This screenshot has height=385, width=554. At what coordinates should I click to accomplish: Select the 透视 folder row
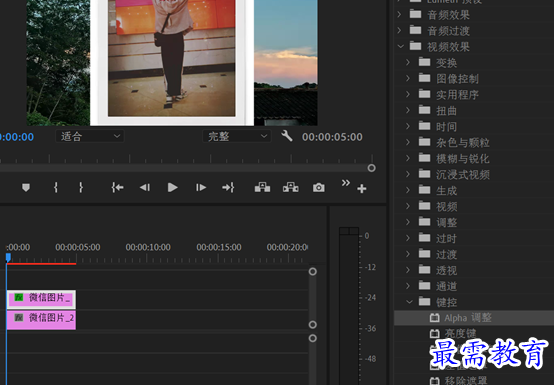tap(474, 270)
